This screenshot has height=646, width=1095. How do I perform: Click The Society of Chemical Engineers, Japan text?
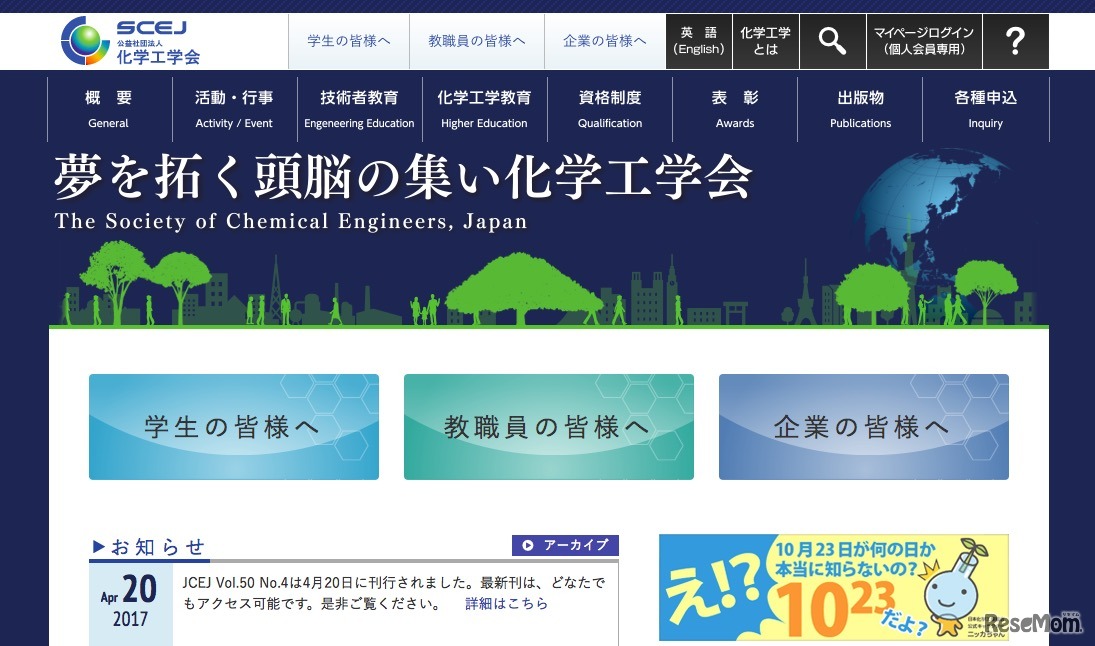[x=291, y=221]
